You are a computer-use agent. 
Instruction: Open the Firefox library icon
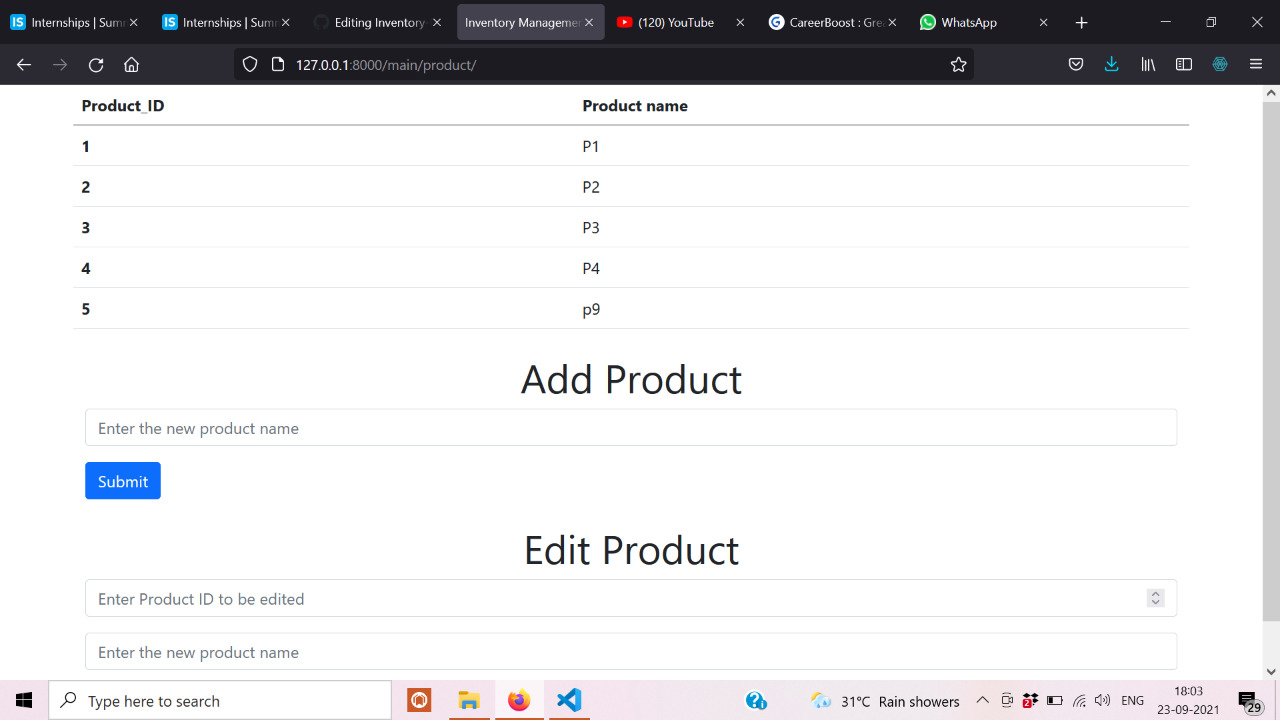[1147, 64]
